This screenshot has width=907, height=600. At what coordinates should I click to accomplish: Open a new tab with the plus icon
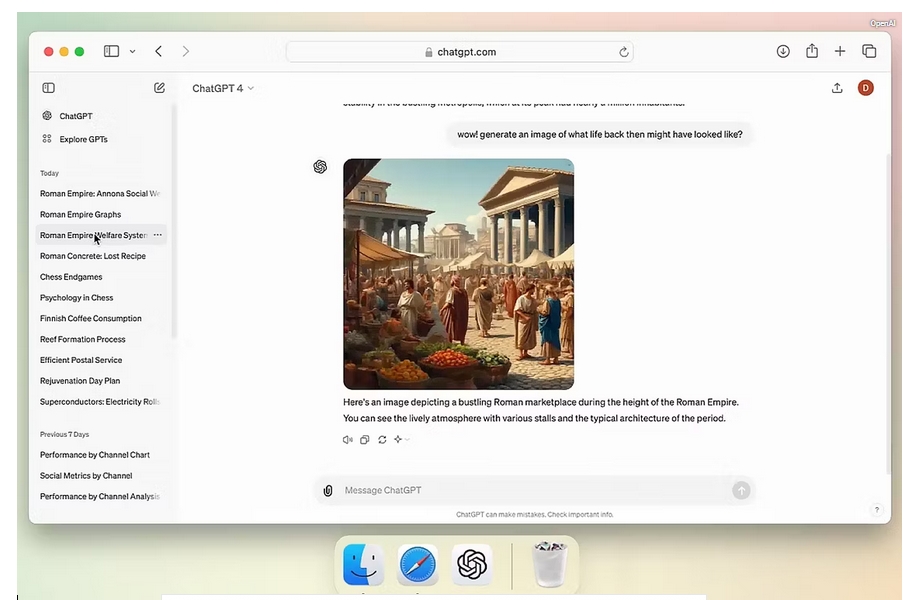pyautogui.click(x=840, y=51)
